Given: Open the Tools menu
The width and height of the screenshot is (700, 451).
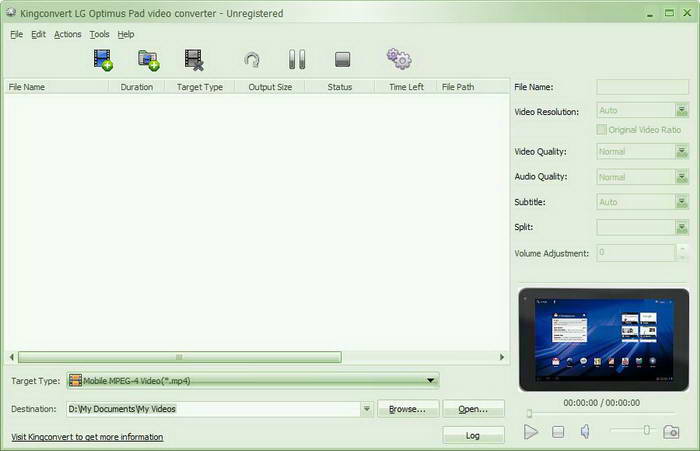Looking at the screenshot, I should click(99, 34).
